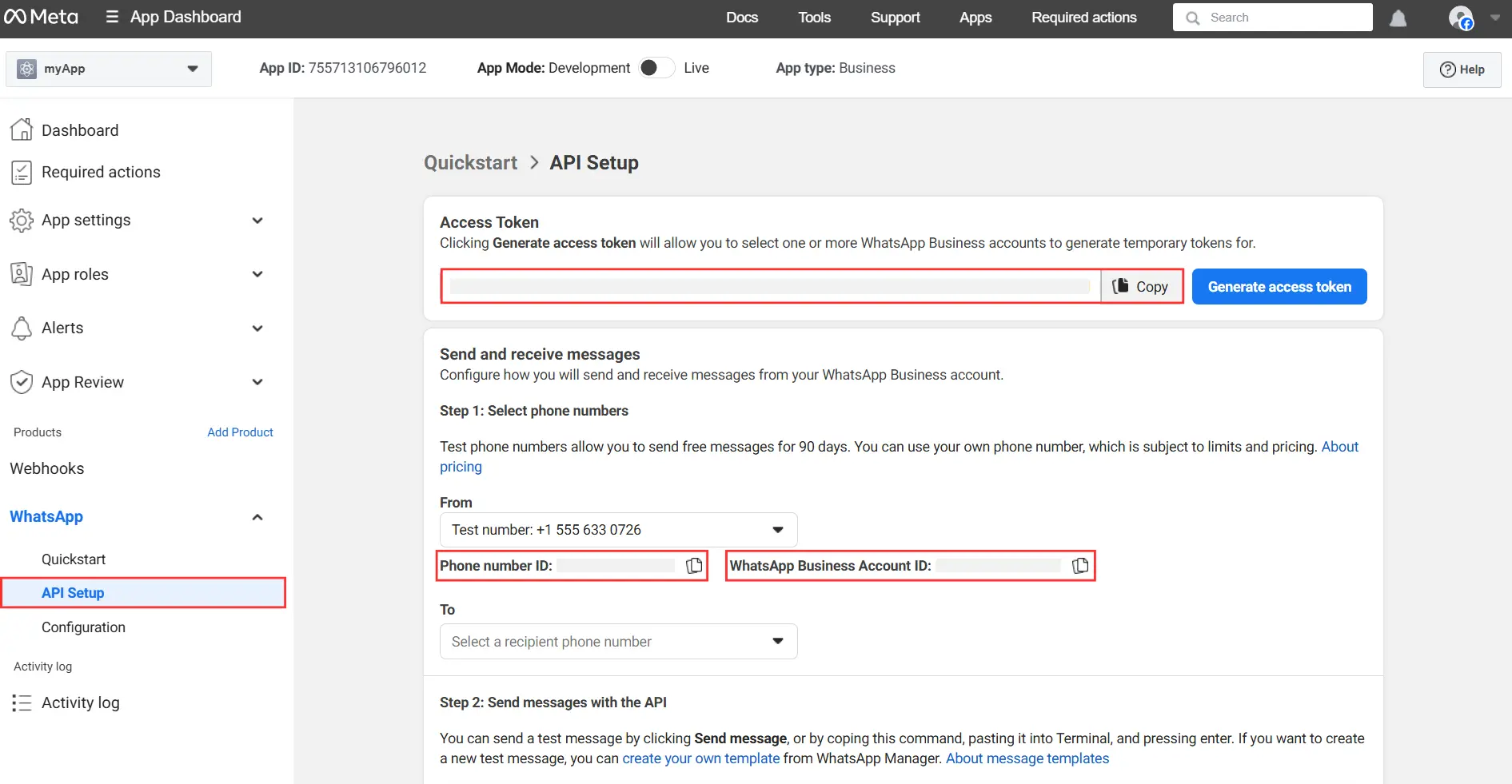Click the App Review shield icon
The width and height of the screenshot is (1512, 784).
pos(22,382)
